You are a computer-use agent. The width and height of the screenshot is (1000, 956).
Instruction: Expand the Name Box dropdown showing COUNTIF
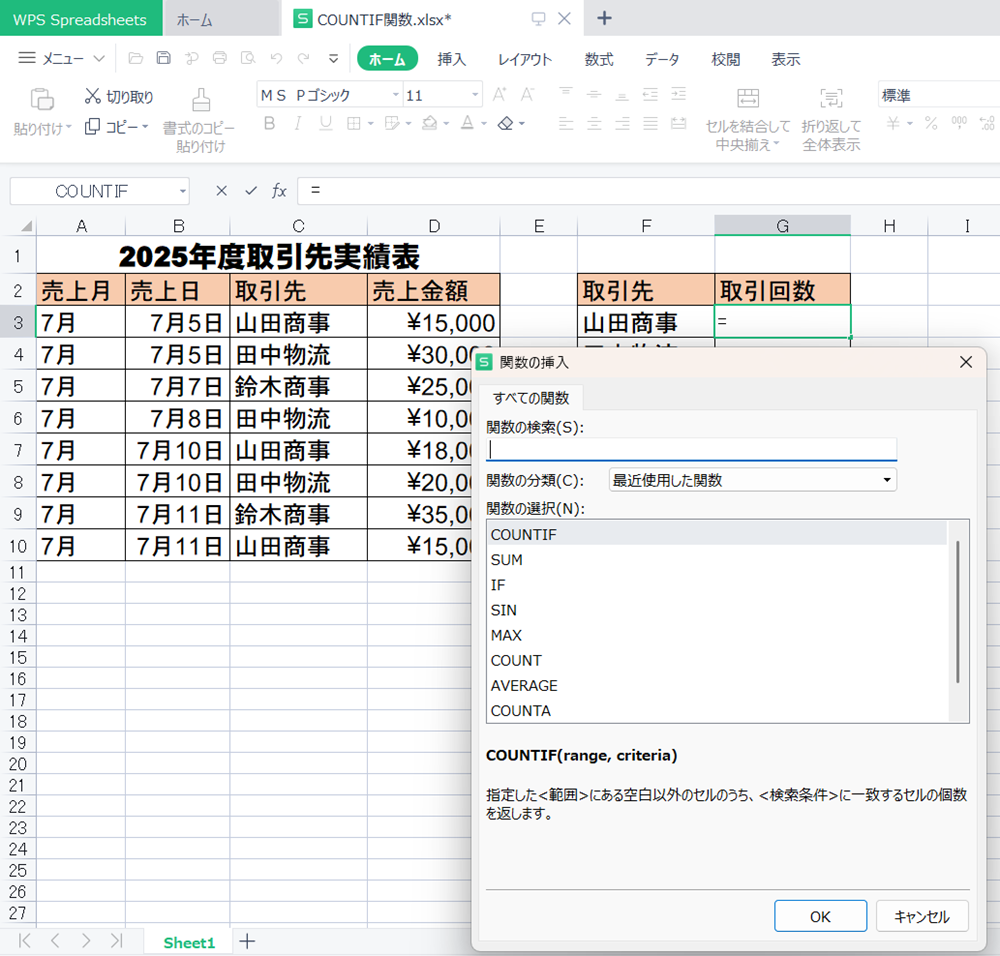(x=182, y=191)
